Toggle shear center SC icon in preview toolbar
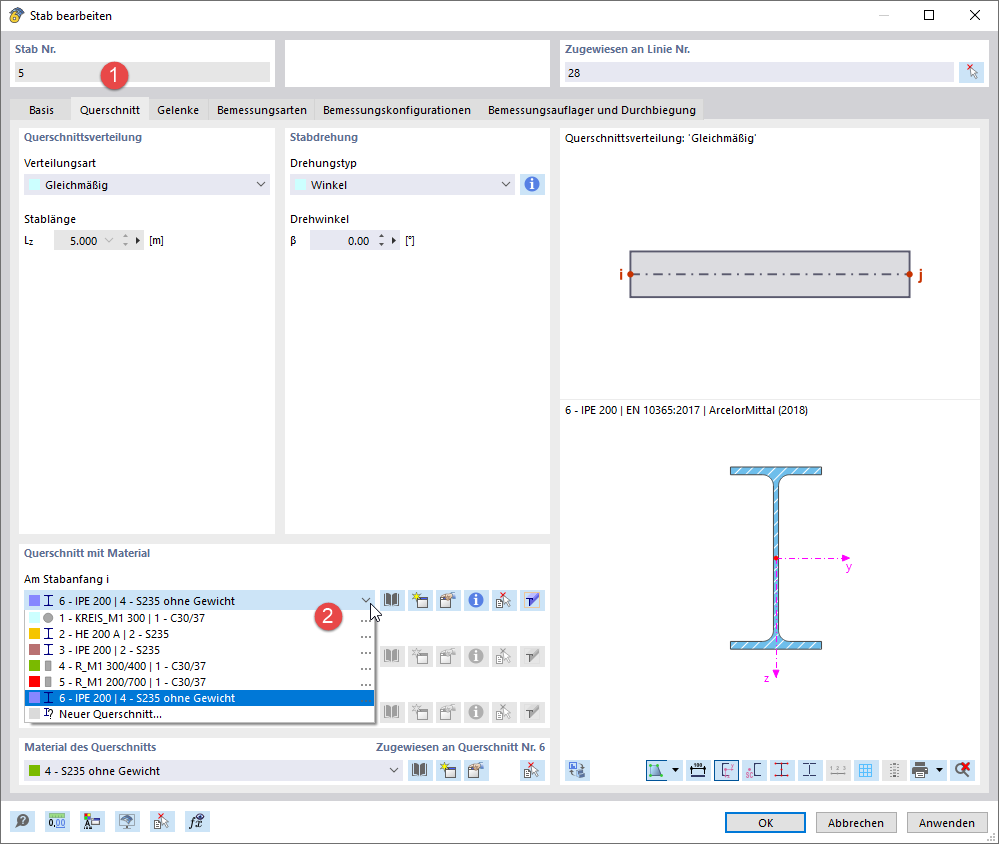 pos(754,770)
